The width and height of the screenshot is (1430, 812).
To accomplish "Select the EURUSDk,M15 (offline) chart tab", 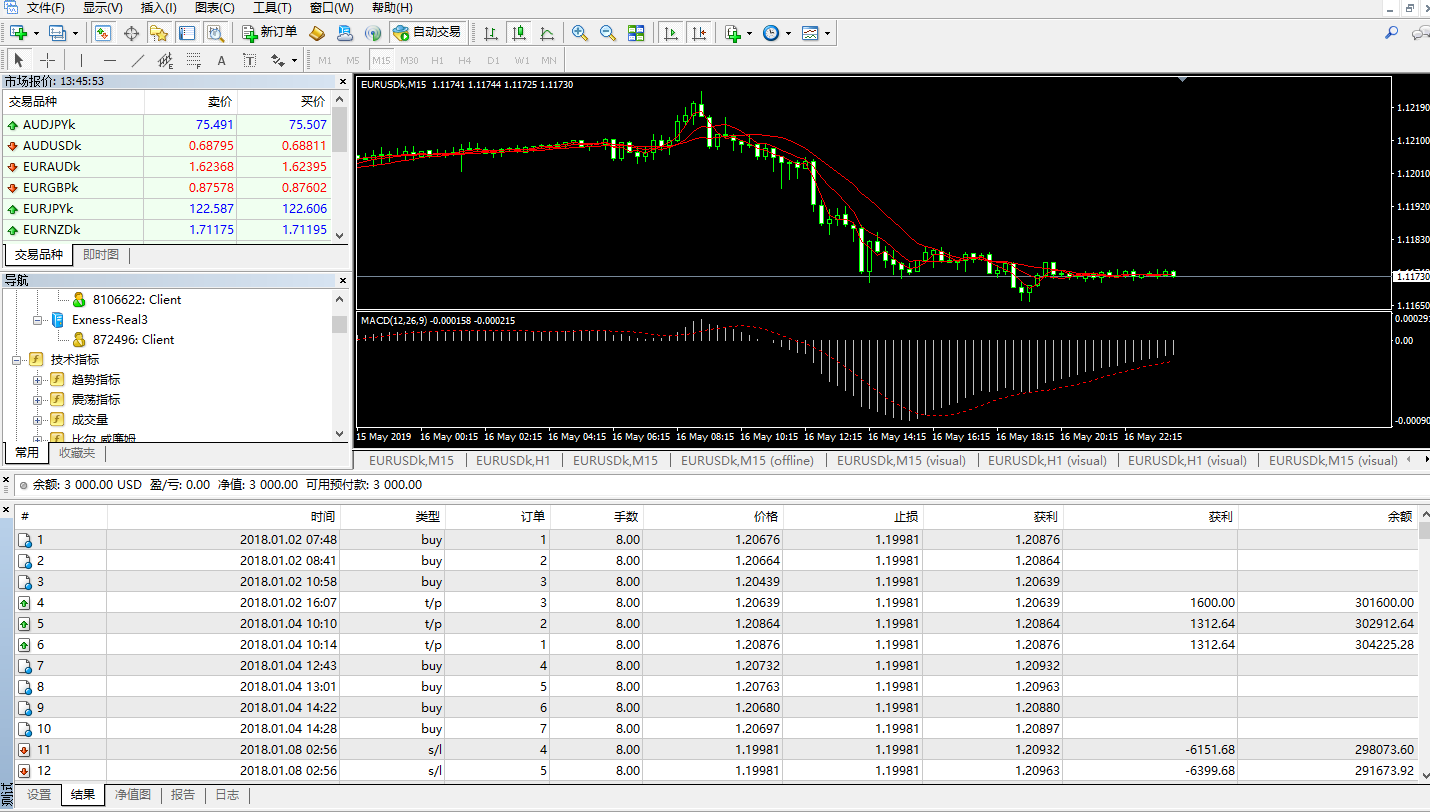I will (747, 461).
